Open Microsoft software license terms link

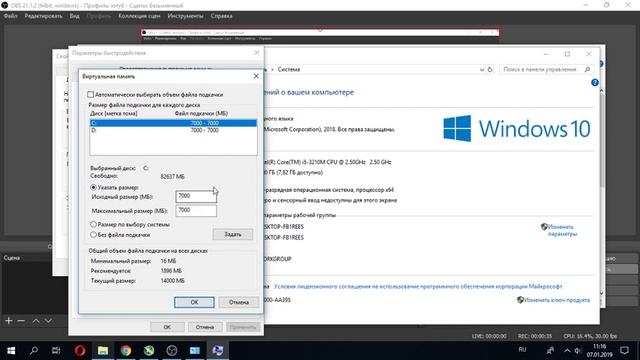coord(418,287)
